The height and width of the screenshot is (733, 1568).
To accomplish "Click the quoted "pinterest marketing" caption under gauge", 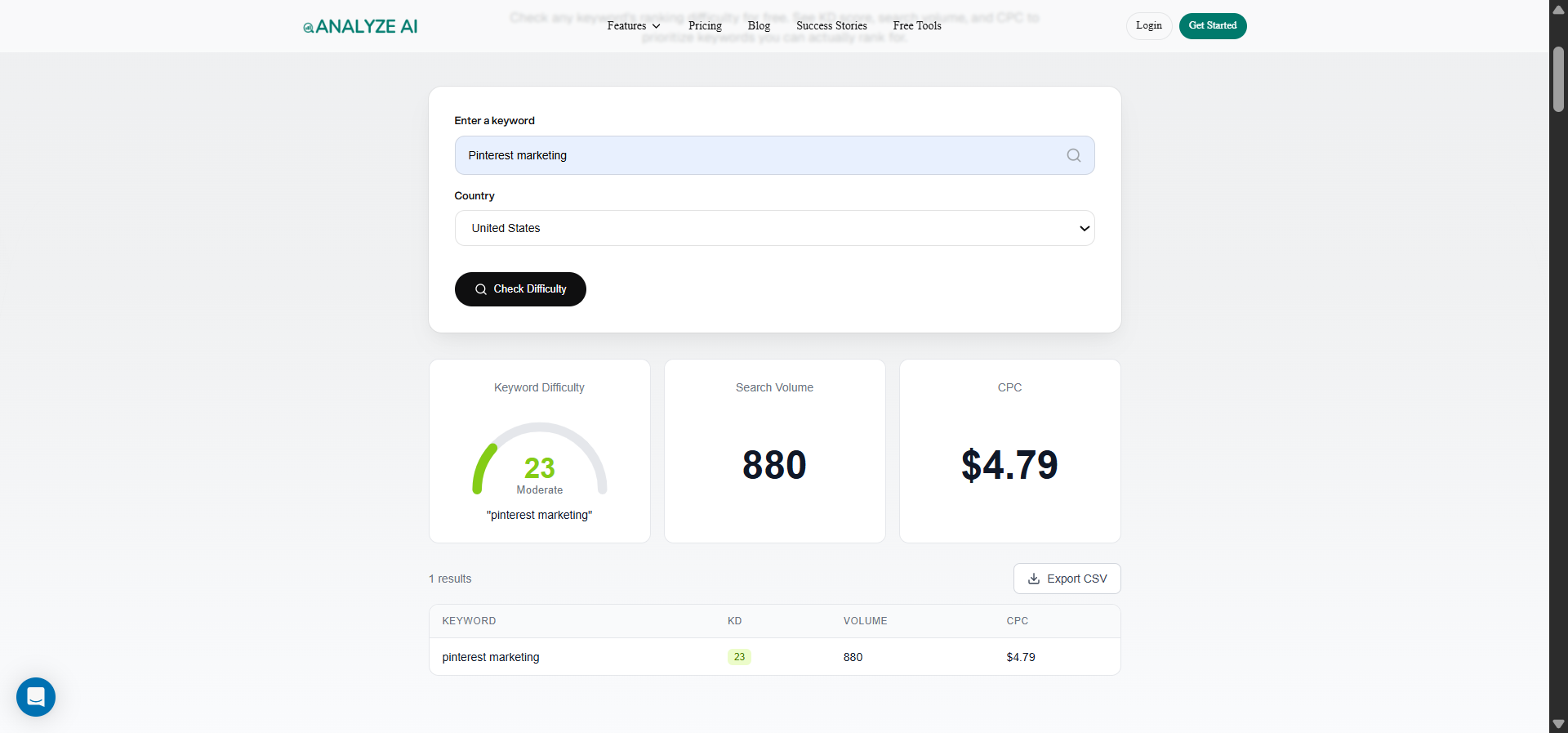I will [x=540, y=515].
